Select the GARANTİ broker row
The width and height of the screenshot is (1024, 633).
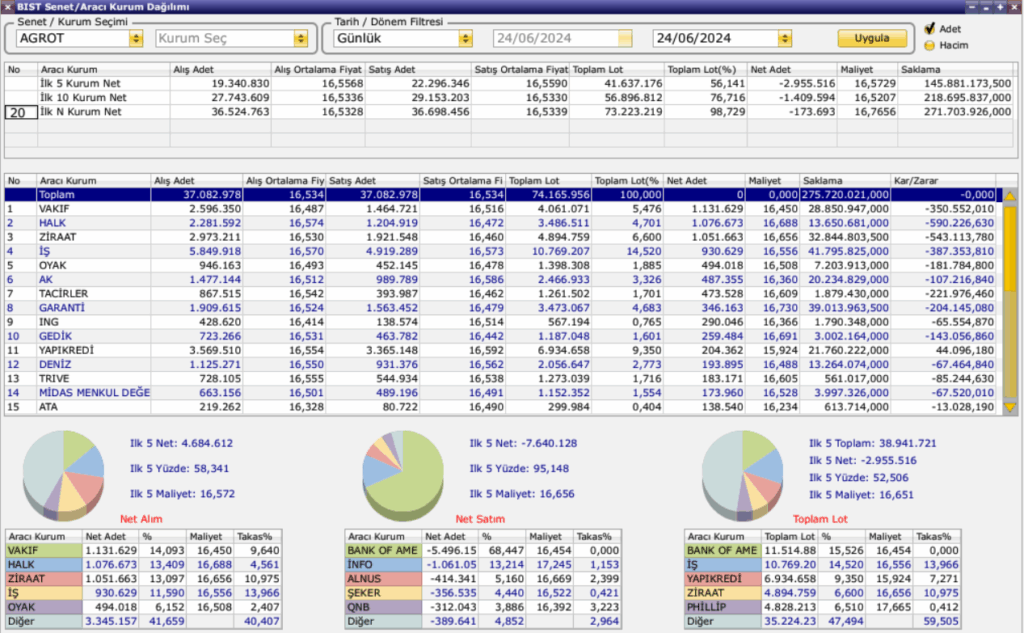coord(501,308)
